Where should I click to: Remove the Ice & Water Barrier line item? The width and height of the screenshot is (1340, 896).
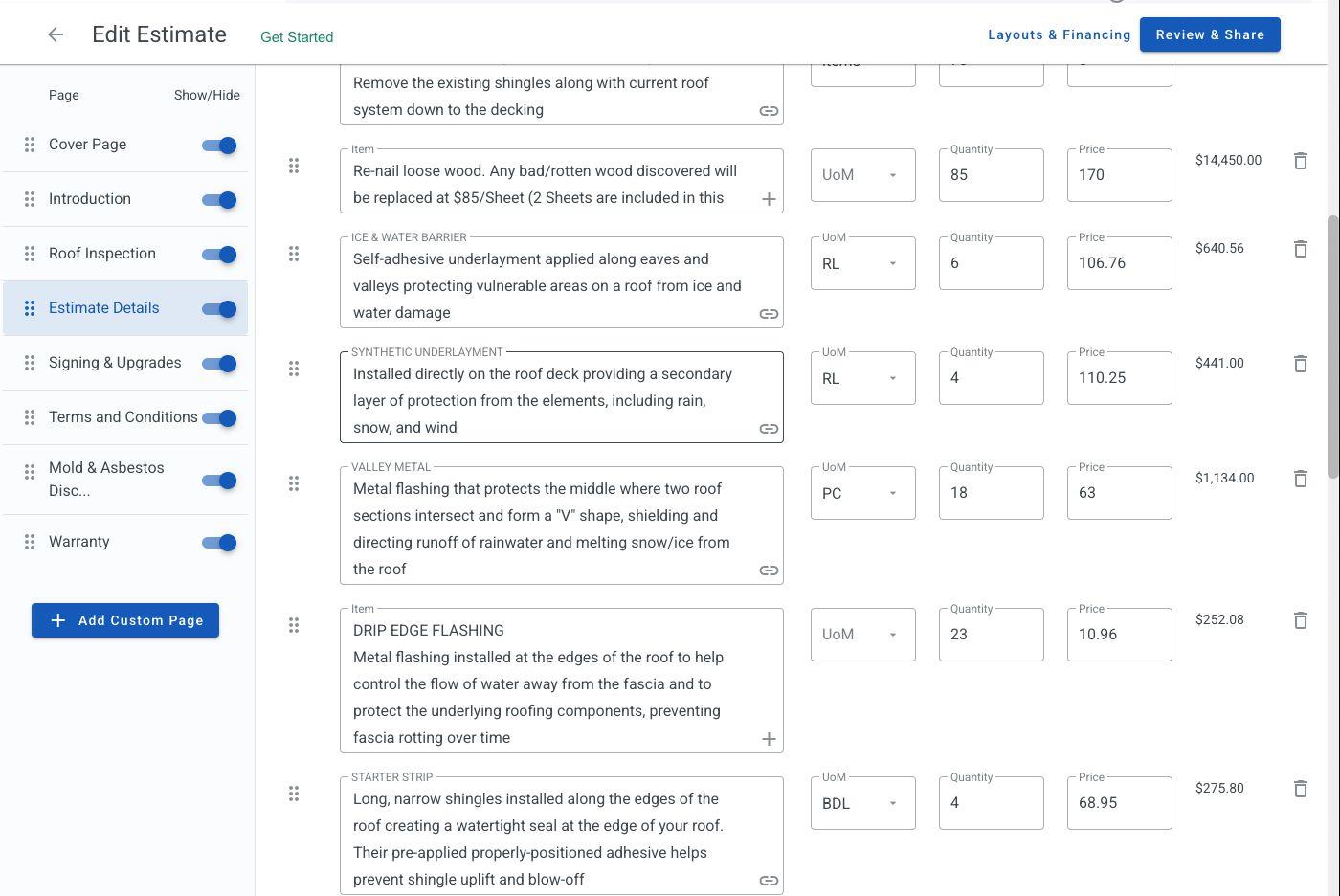[1300, 249]
